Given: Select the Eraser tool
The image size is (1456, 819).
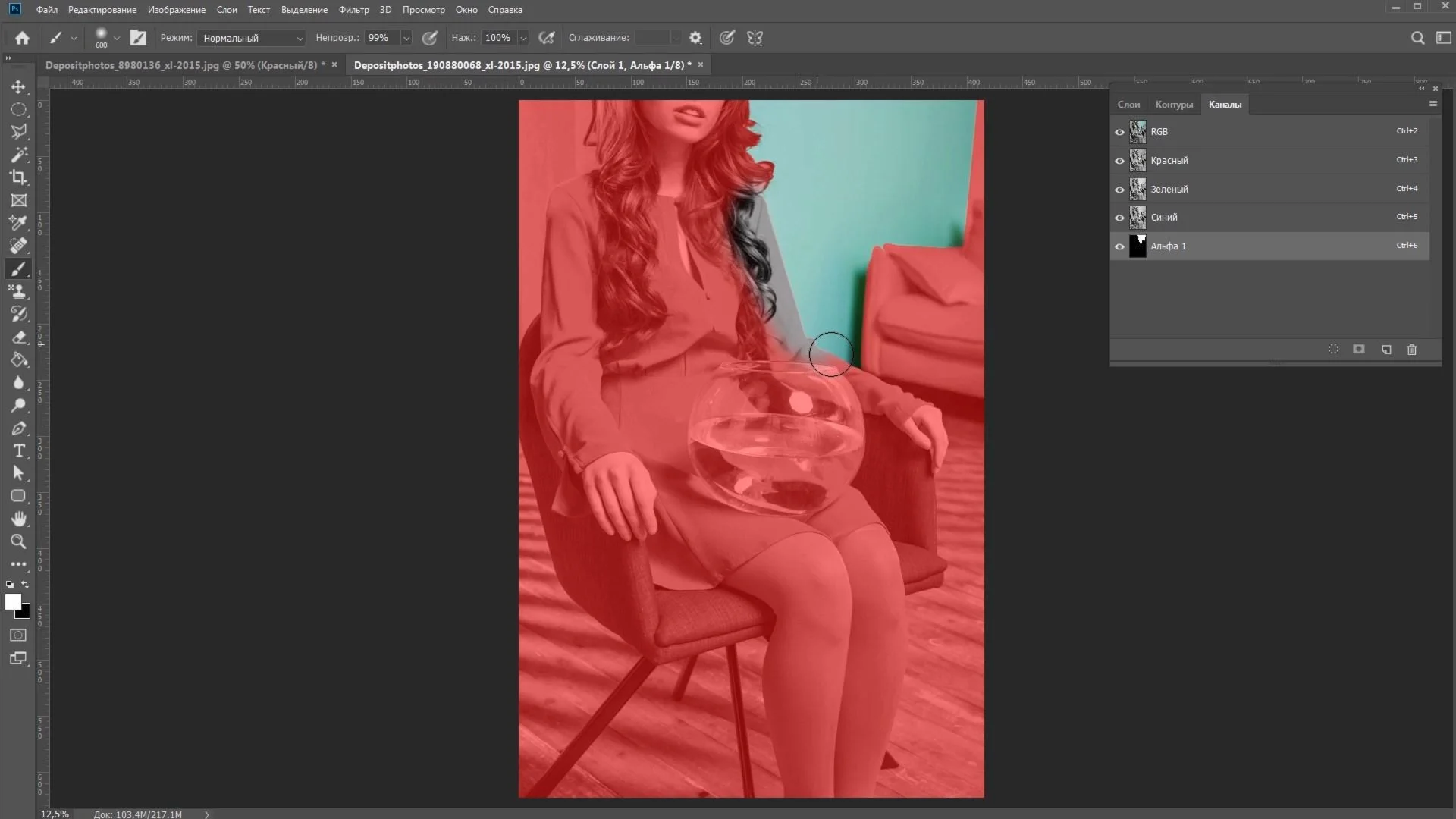Looking at the screenshot, I should [x=18, y=337].
